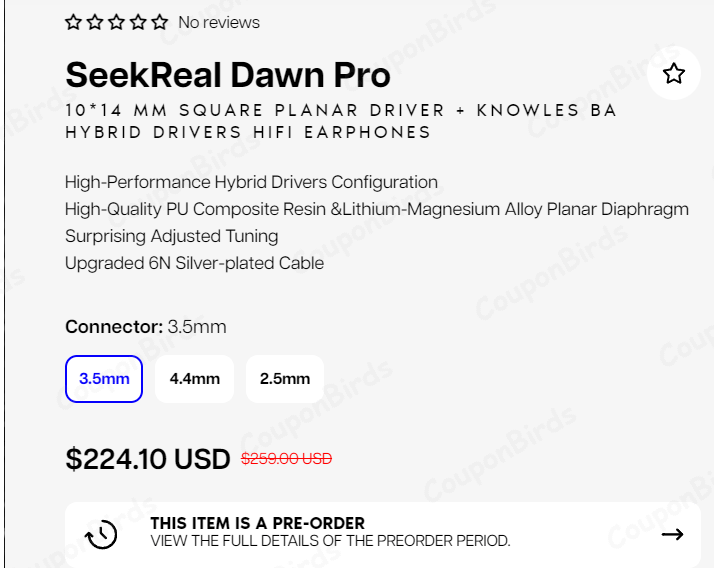Open the "No reviews" link
714x568 pixels.
[219, 22]
